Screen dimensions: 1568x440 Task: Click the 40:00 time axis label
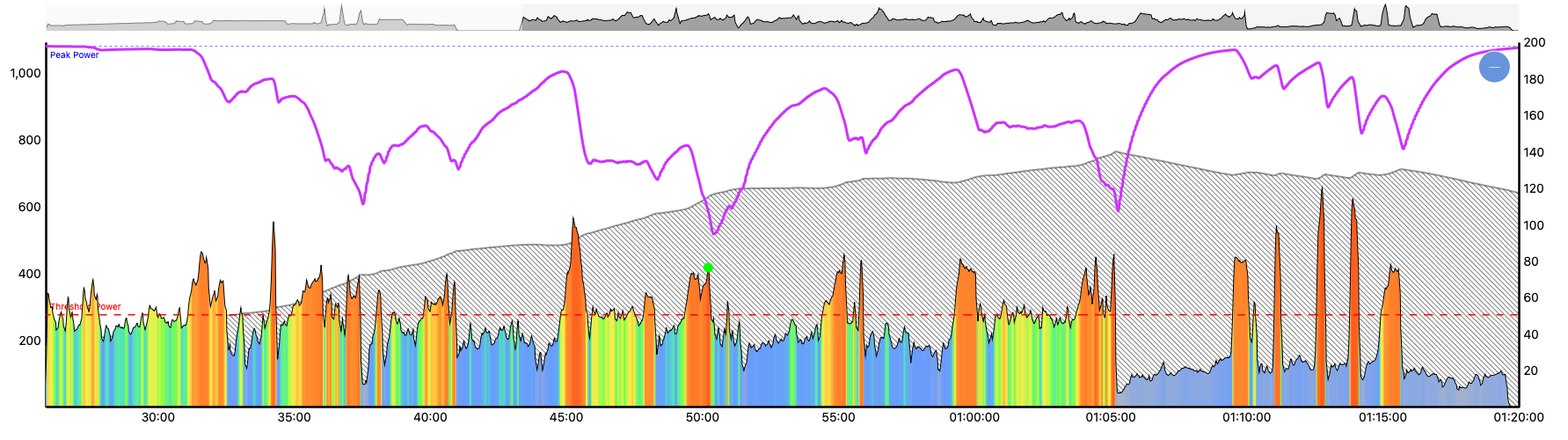pyautogui.click(x=430, y=418)
